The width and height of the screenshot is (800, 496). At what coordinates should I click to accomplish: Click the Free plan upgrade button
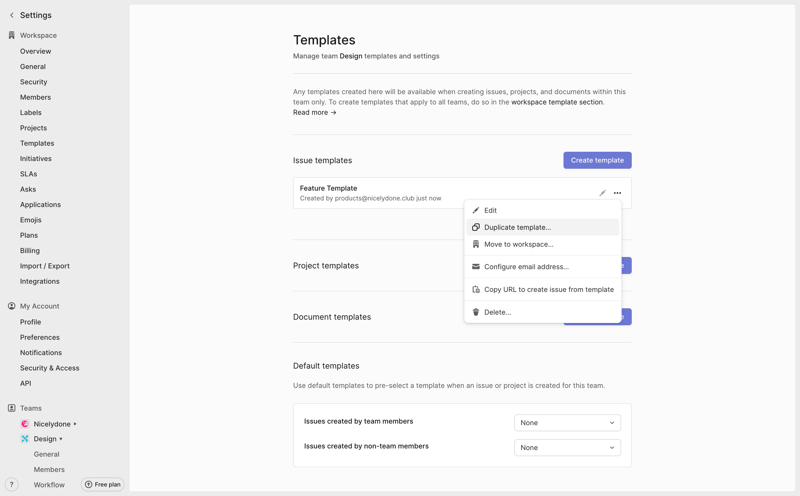pyautogui.click(x=103, y=485)
